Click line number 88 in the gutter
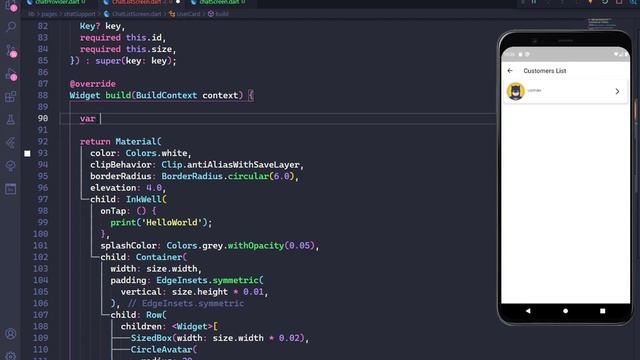This screenshot has height=360, width=640. [x=42, y=96]
